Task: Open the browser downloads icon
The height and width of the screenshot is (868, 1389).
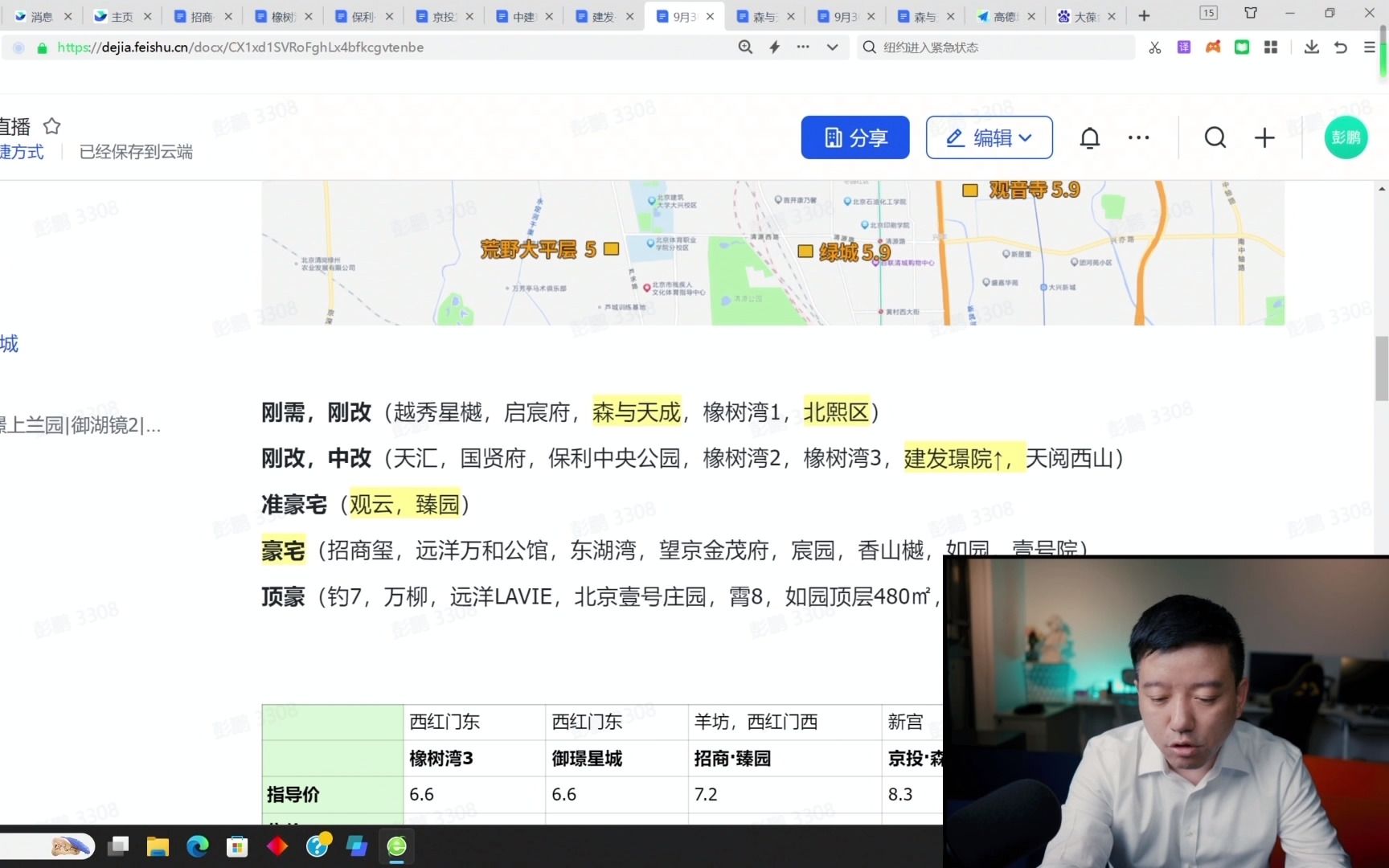Action: coord(1312,47)
